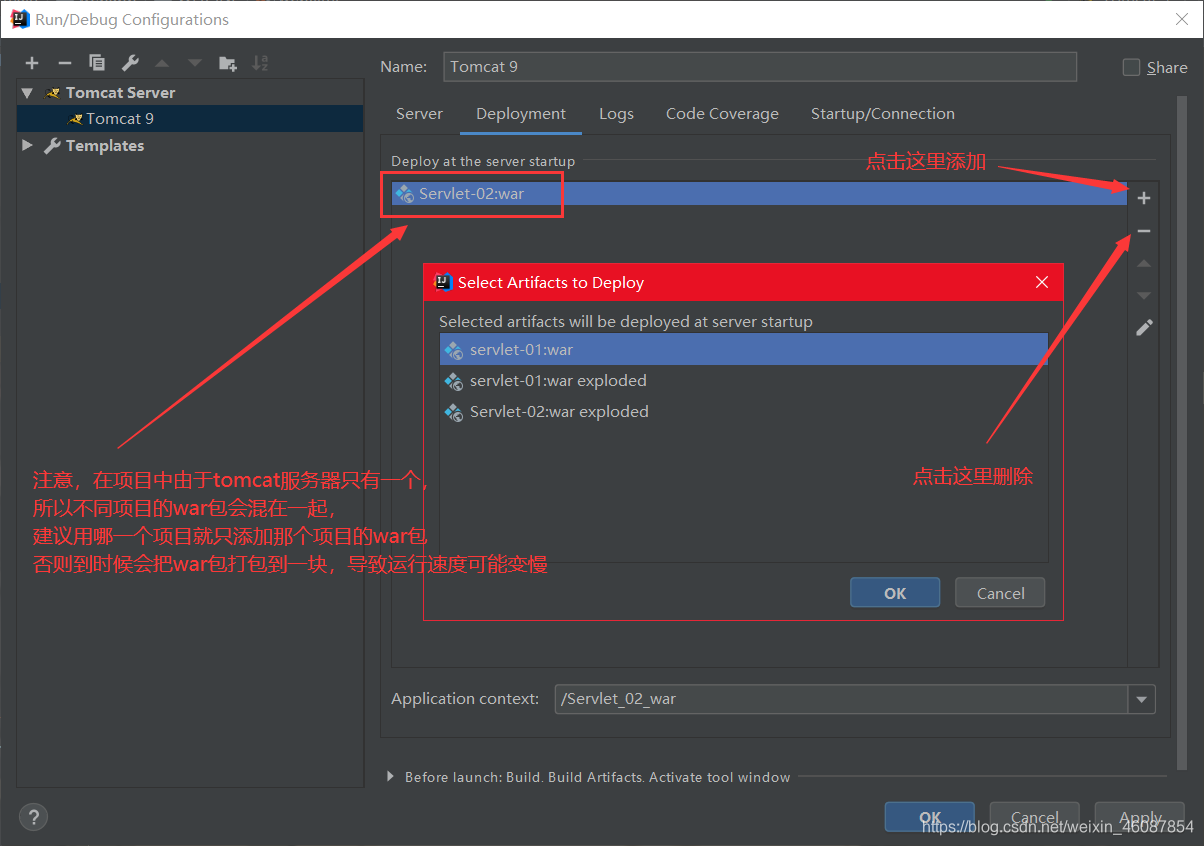The height and width of the screenshot is (846, 1204).
Task: Edit Application context field /Servlet_02_war
Action: click(x=841, y=699)
